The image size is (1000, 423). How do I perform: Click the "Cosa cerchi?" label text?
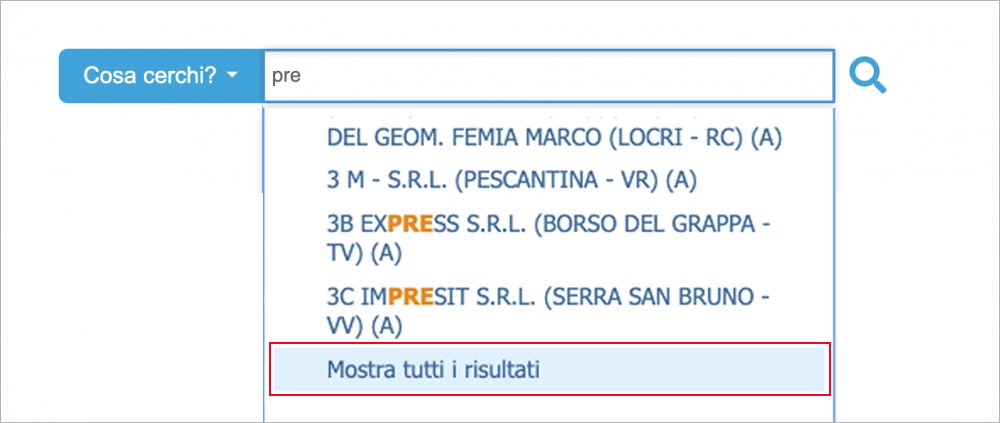(x=149, y=76)
